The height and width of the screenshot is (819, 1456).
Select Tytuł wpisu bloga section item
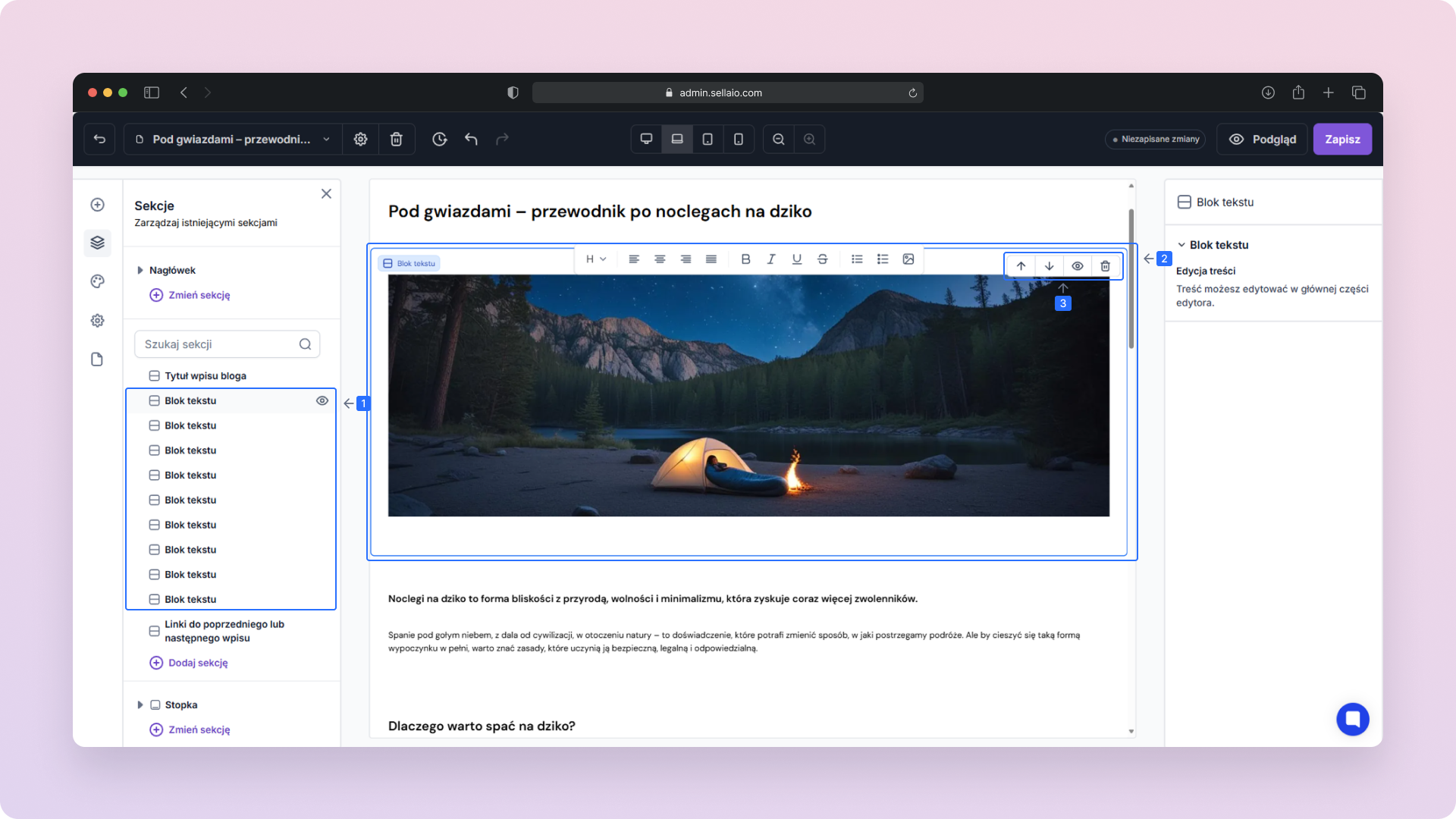[x=206, y=376]
